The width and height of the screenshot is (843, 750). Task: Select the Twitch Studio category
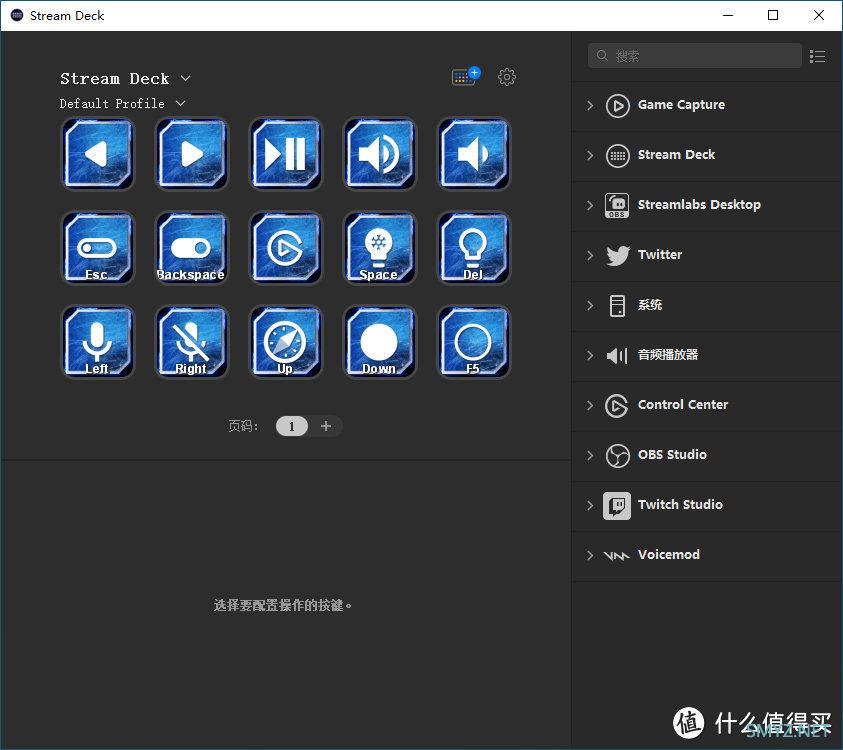(x=680, y=505)
